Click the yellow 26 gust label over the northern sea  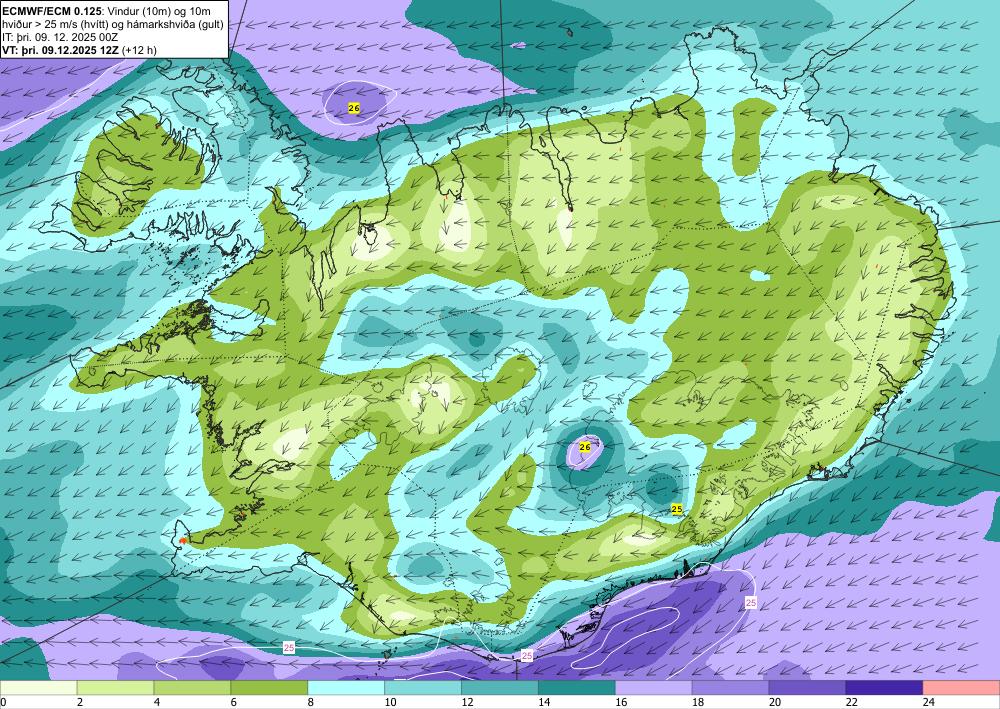coord(354,108)
